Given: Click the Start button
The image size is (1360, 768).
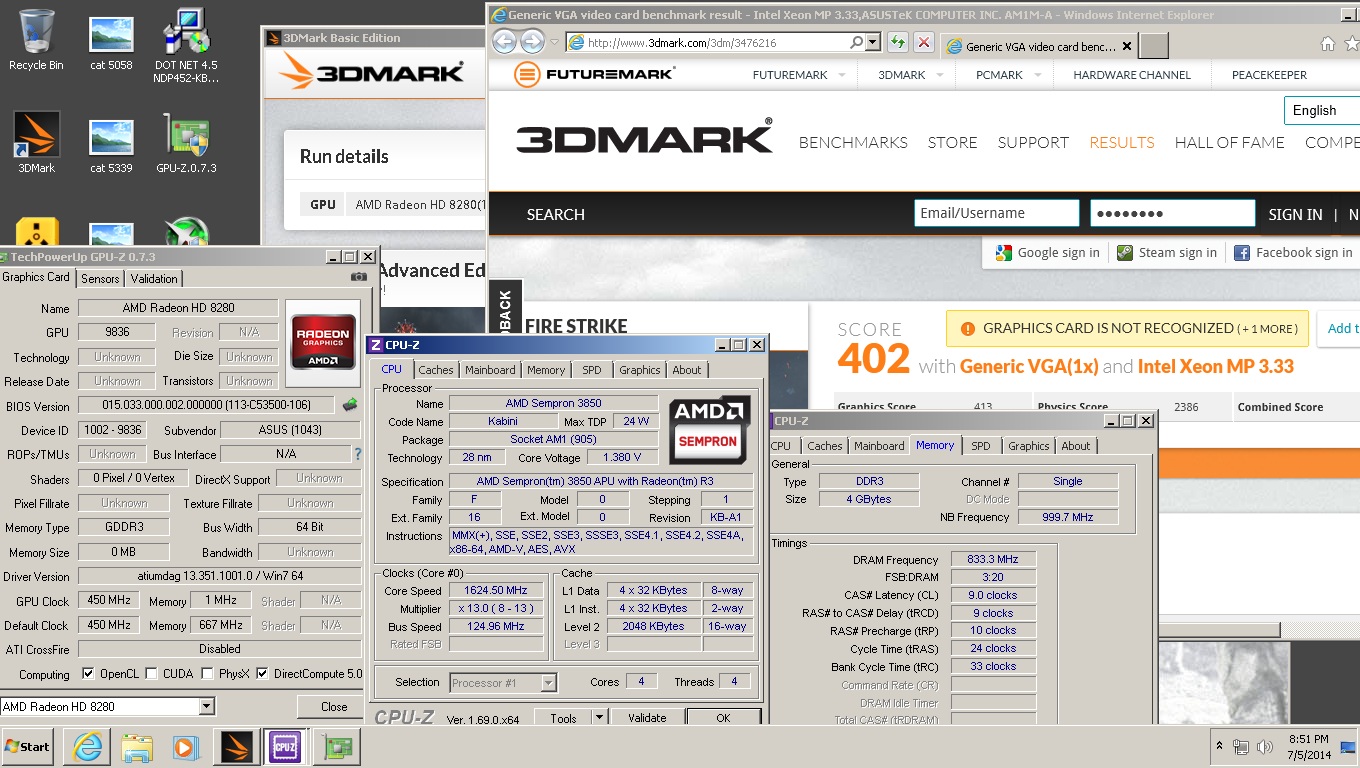Looking at the screenshot, I should click(28, 747).
